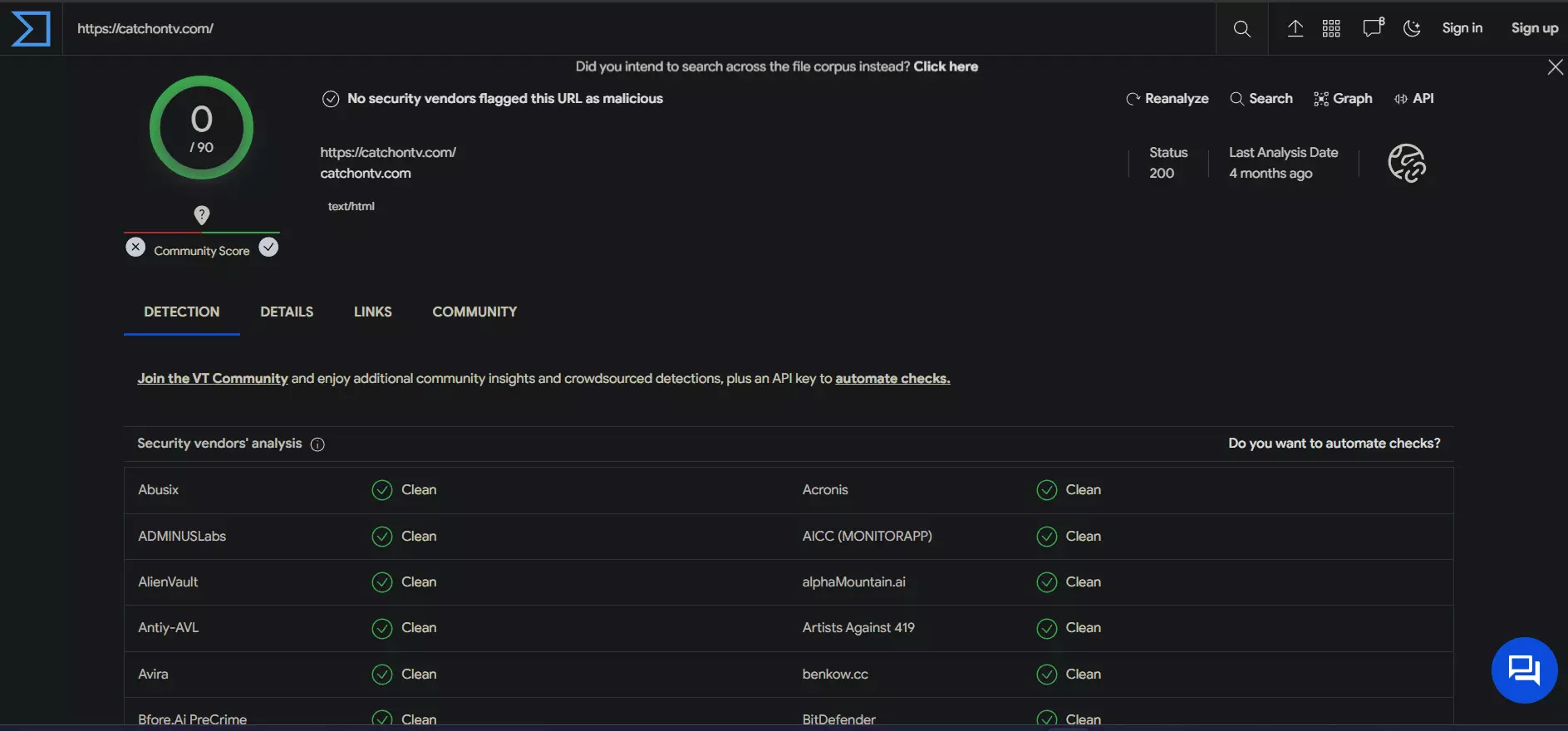
Task: Click the globe link icon near analysis date
Action: (1407, 163)
